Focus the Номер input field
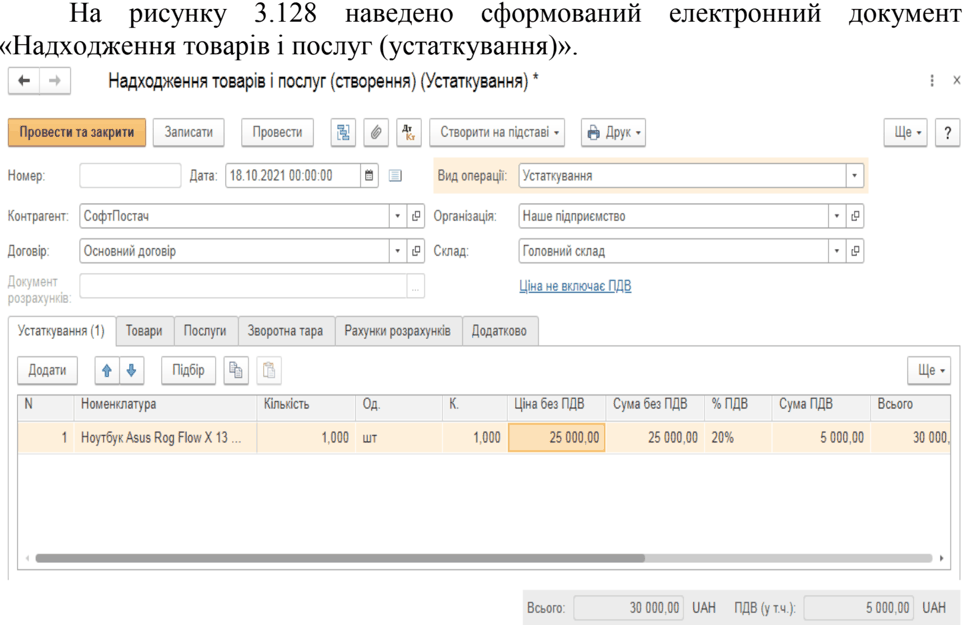The image size is (963, 625). [x=130, y=176]
